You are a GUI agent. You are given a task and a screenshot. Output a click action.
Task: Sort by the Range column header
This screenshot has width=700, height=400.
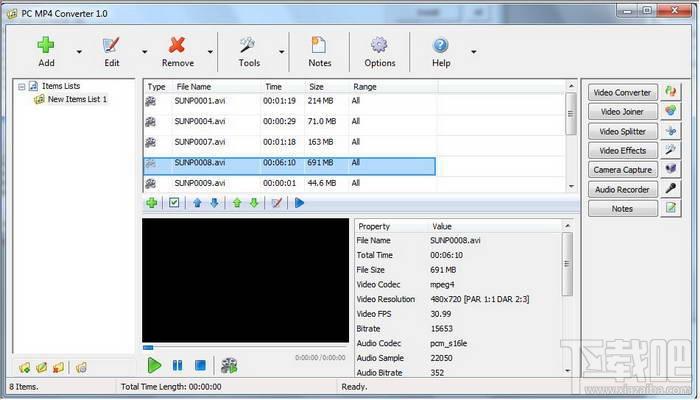393,87
